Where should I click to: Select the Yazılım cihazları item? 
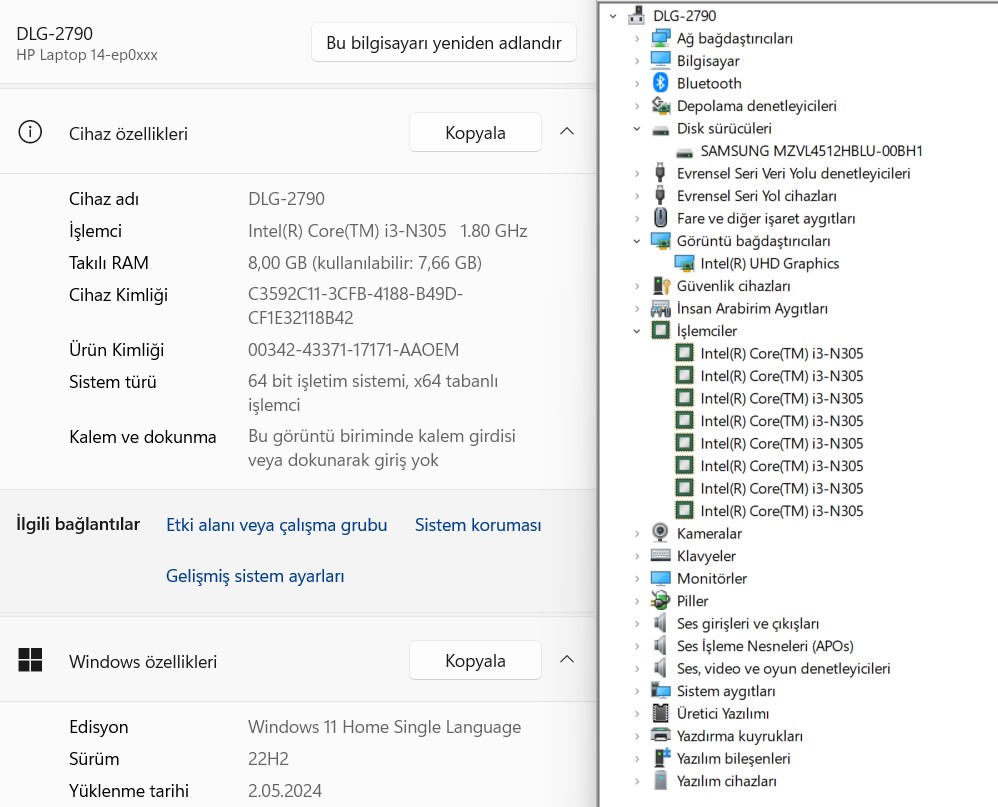point(726,781)
